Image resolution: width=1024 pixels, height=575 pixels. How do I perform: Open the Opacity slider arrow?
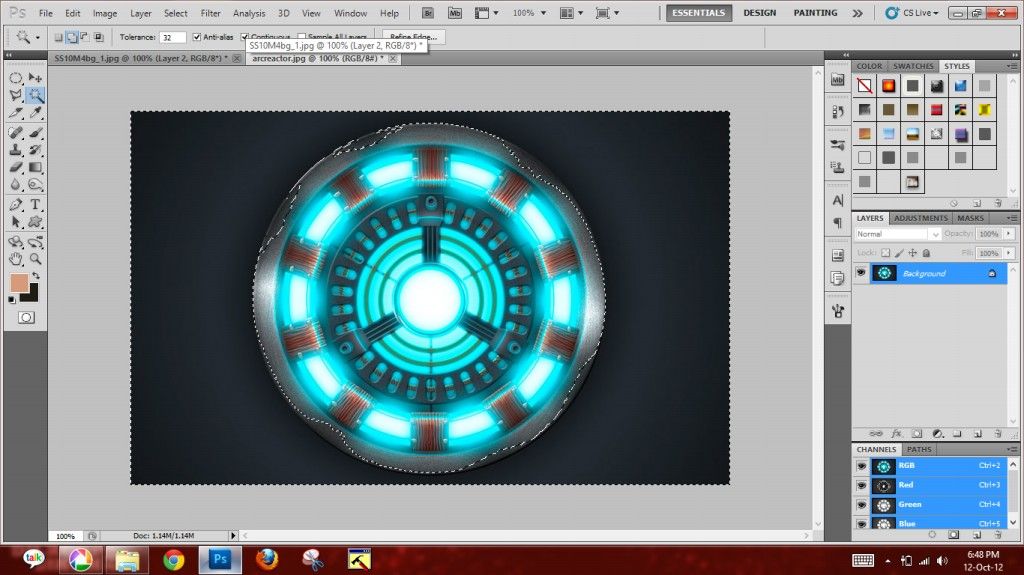tap(1009, 234)
